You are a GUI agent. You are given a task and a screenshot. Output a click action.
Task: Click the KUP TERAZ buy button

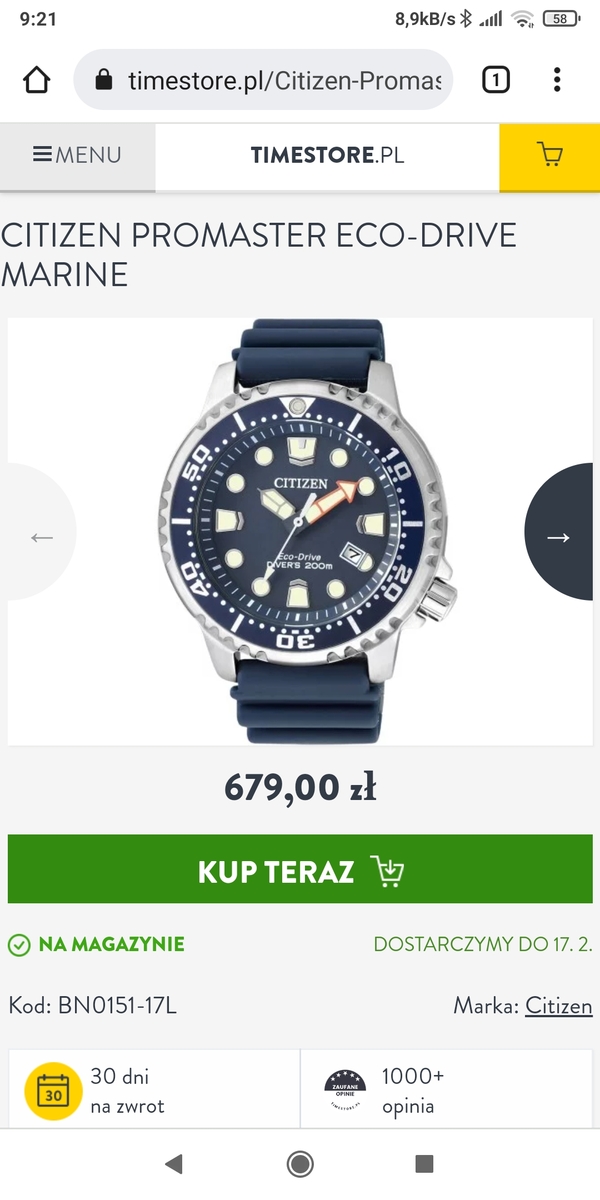(x=300, y=870)
